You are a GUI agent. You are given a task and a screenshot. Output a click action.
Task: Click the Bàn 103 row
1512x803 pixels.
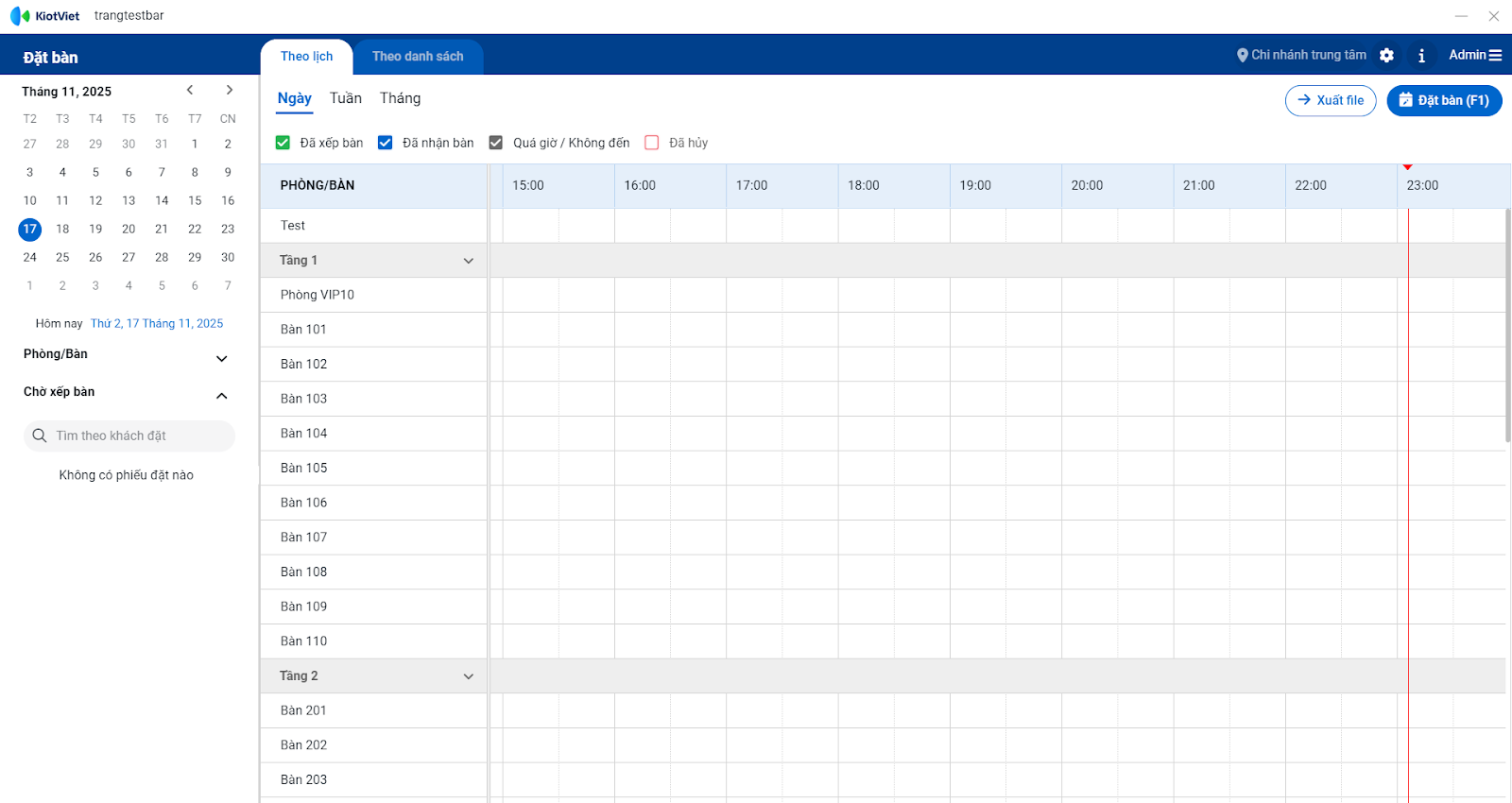373,399
